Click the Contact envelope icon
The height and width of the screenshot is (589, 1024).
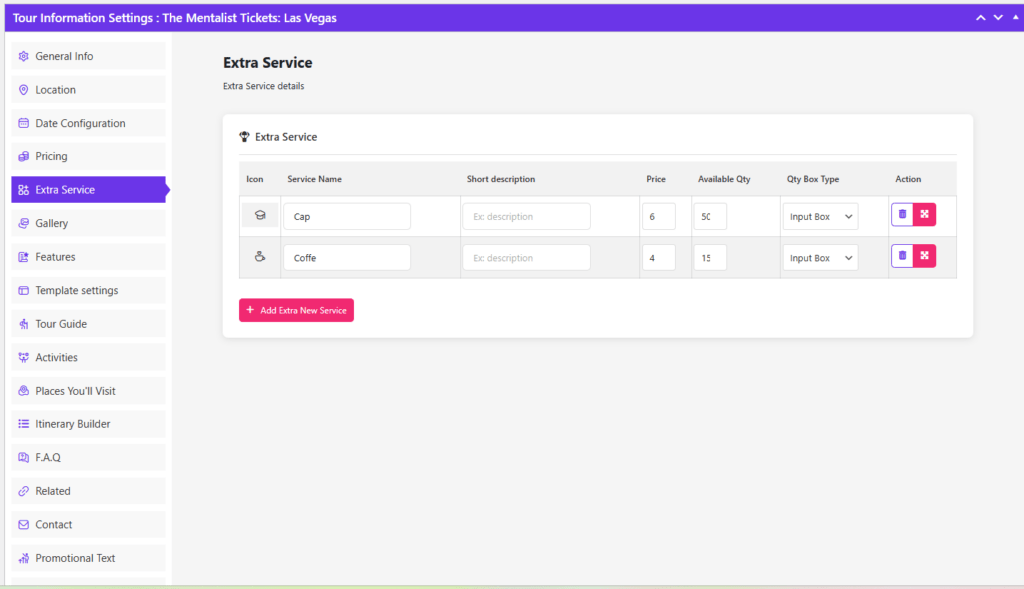pos(23,524)
